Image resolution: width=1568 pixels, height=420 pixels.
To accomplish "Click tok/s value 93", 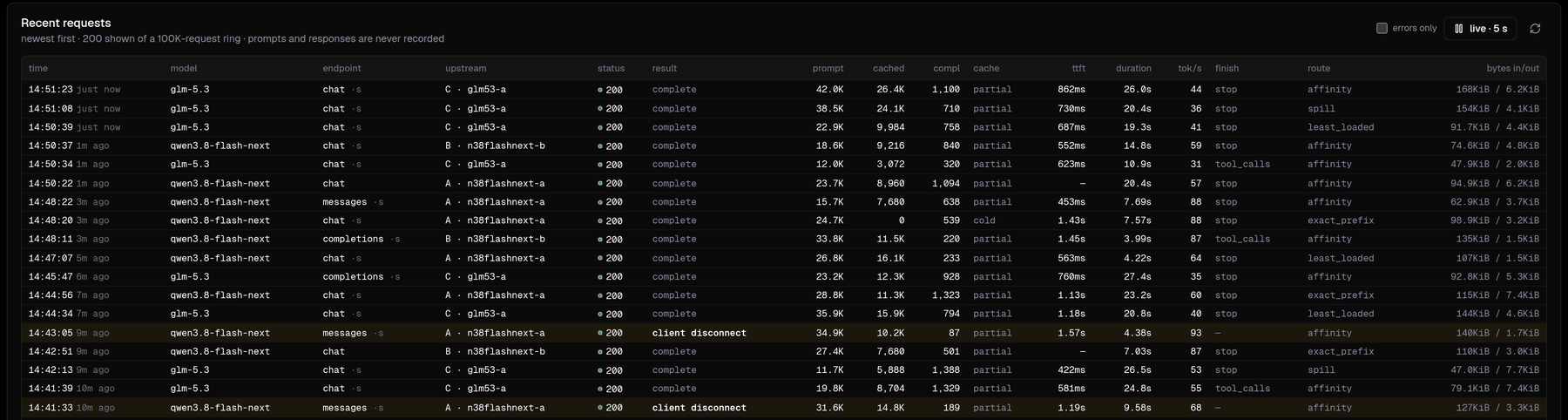I will click(x=1195, y=333).
